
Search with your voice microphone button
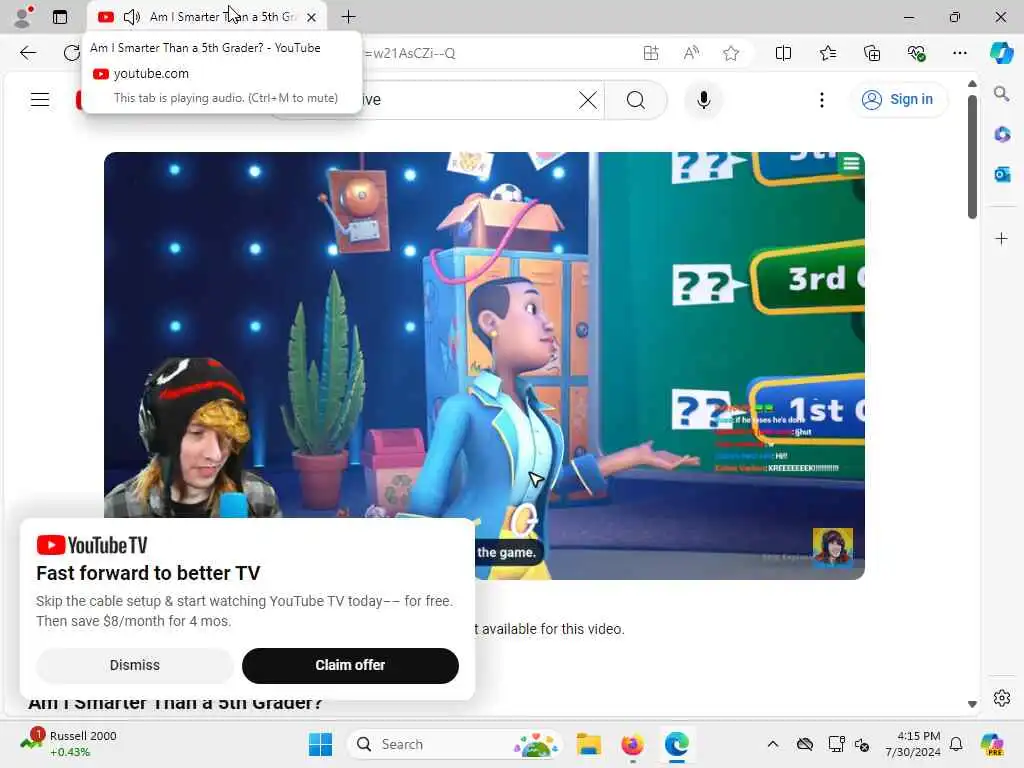[x=703, y=100]
